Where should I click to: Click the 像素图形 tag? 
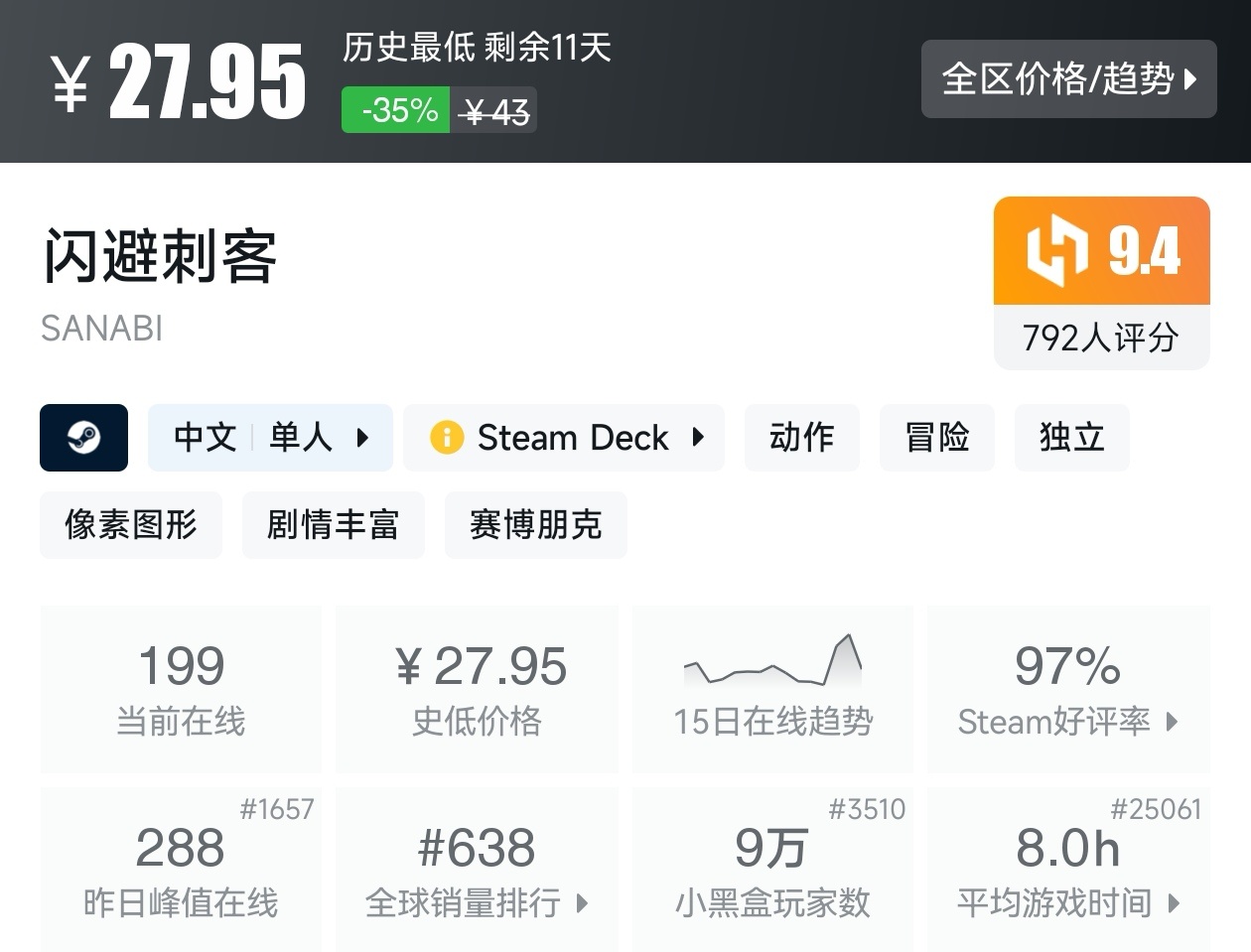tap(130, 525)
